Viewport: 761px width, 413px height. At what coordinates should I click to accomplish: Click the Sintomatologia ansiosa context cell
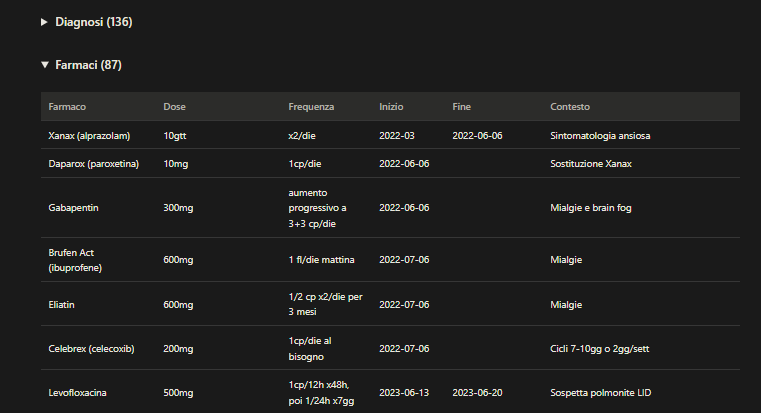click(600, 136)
